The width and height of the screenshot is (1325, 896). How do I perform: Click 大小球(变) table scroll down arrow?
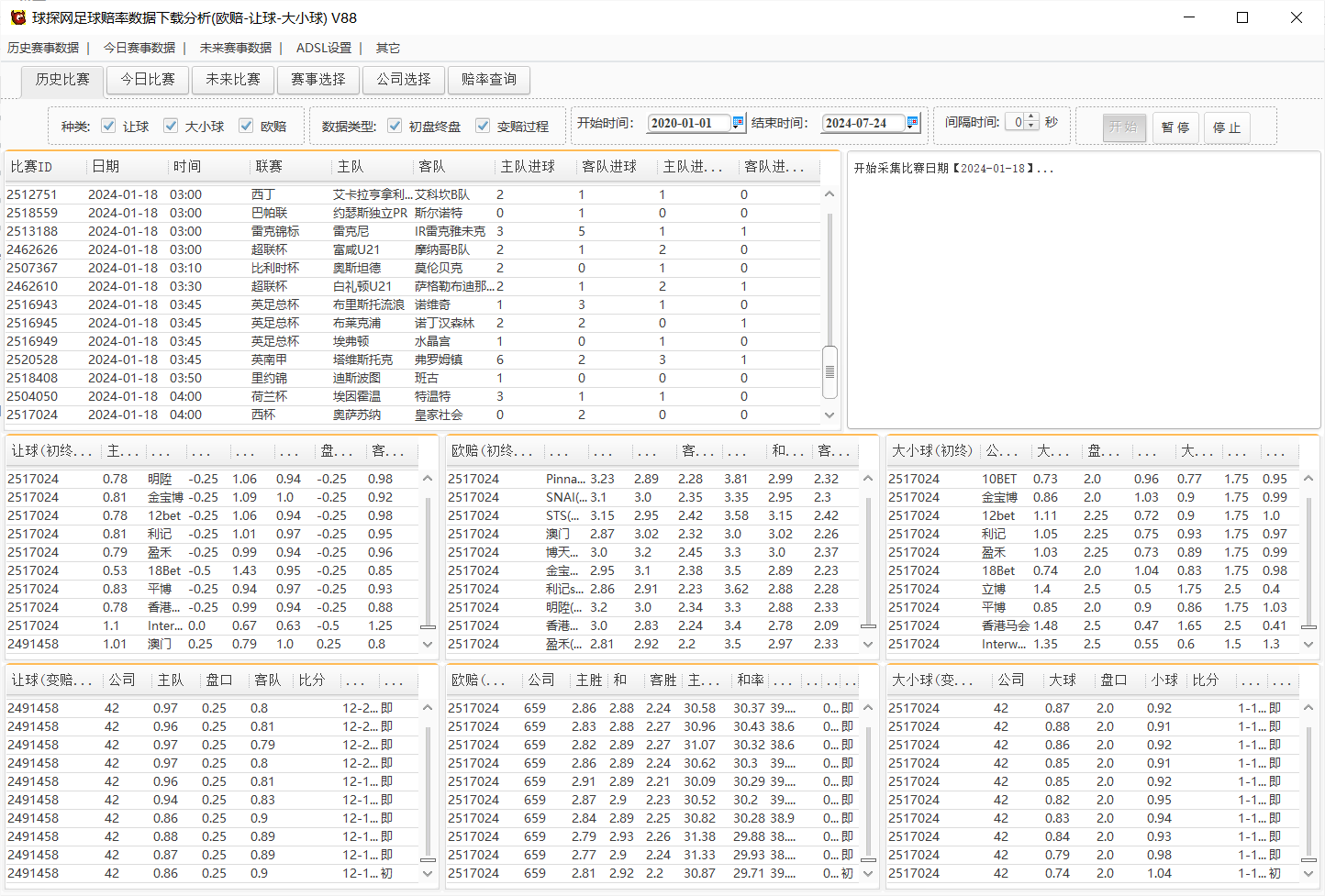pyautogui.click(x=1308, y=873)
